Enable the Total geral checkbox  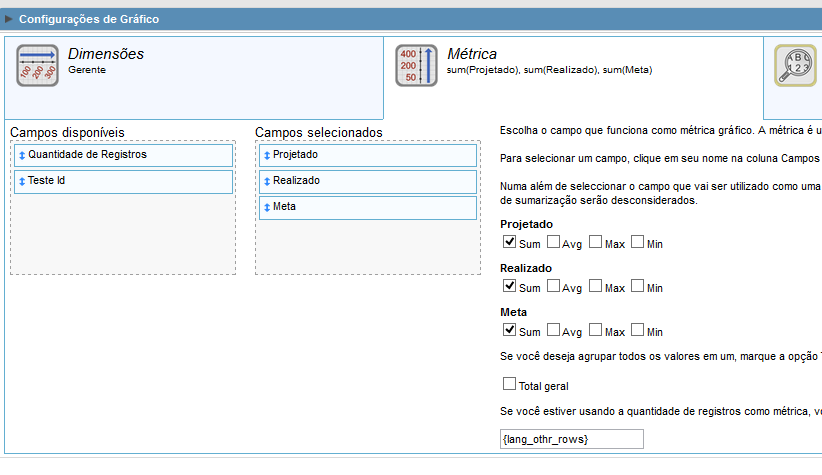click(509, 385)
